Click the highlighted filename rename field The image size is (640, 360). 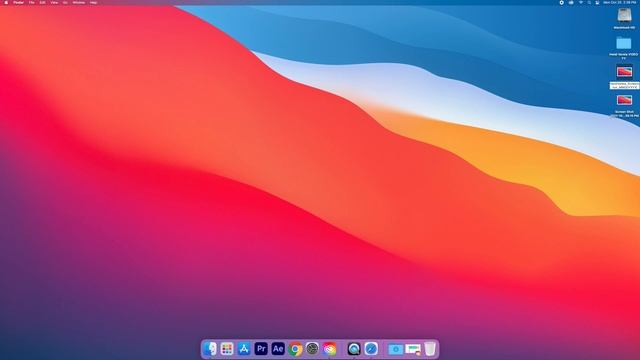pyautogui.click(x=624, y=85)
